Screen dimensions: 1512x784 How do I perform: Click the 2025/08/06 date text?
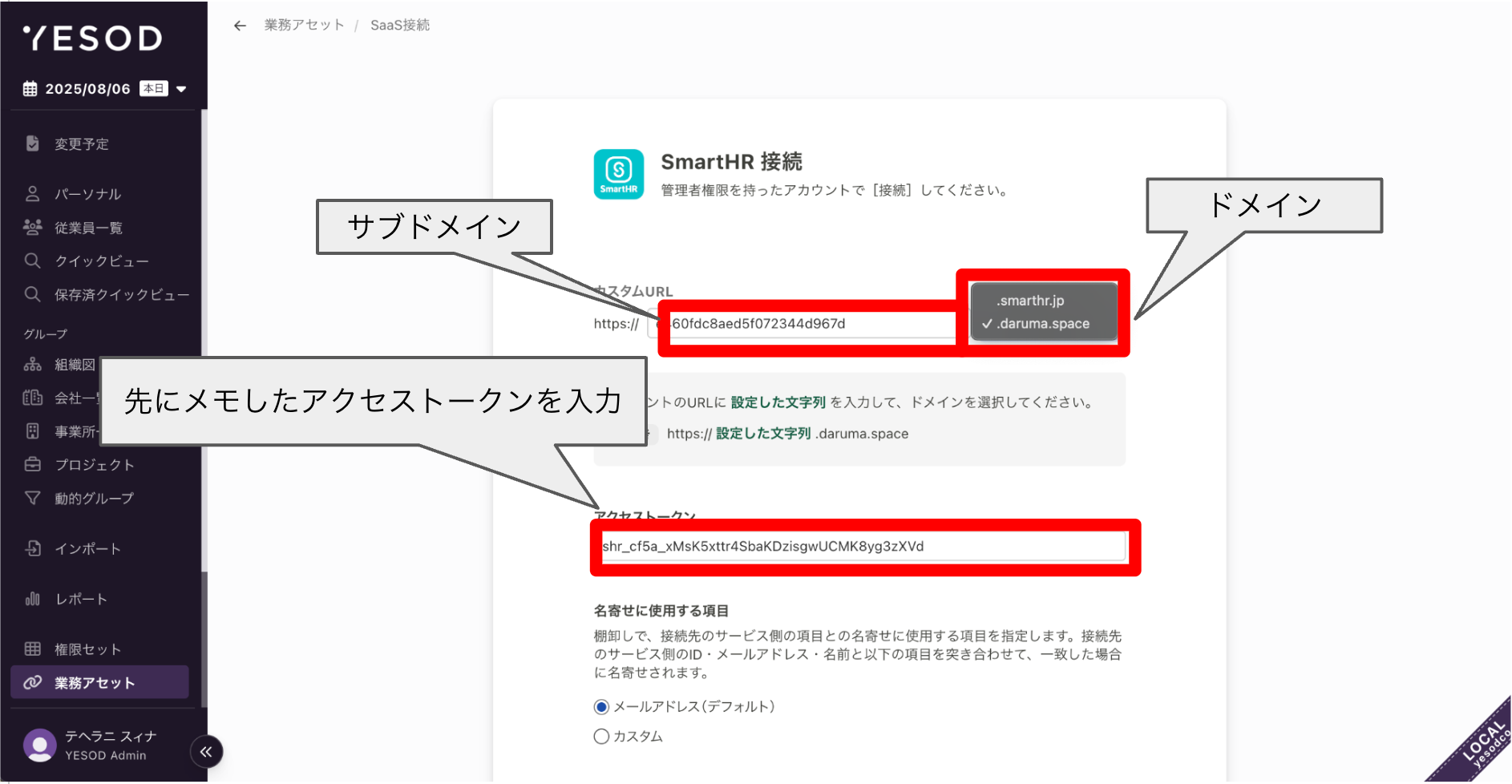pos(87,89)
